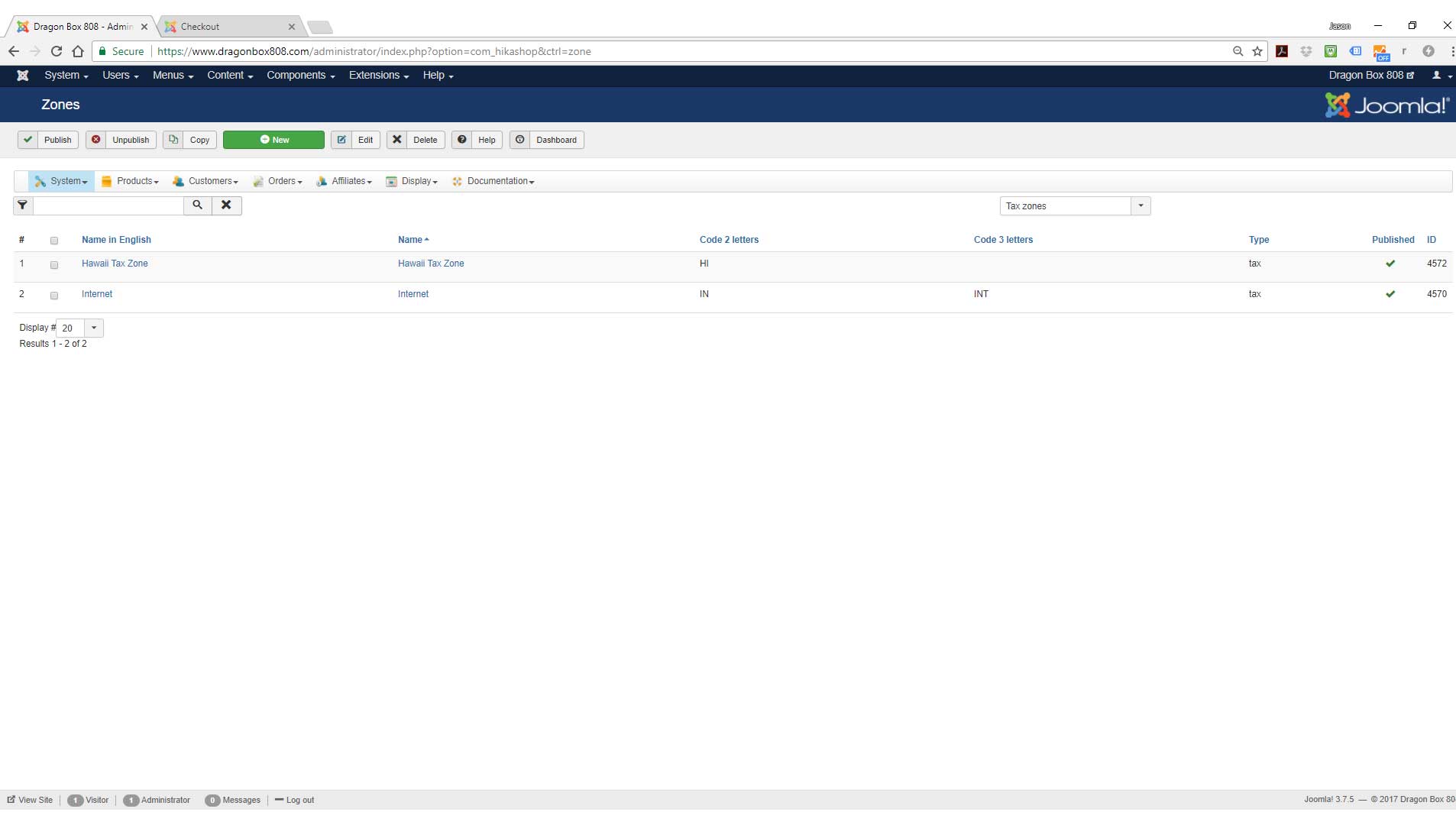The image size is (1456, 825).
Task: Delete the selected zone
Action: pos(416,140)
